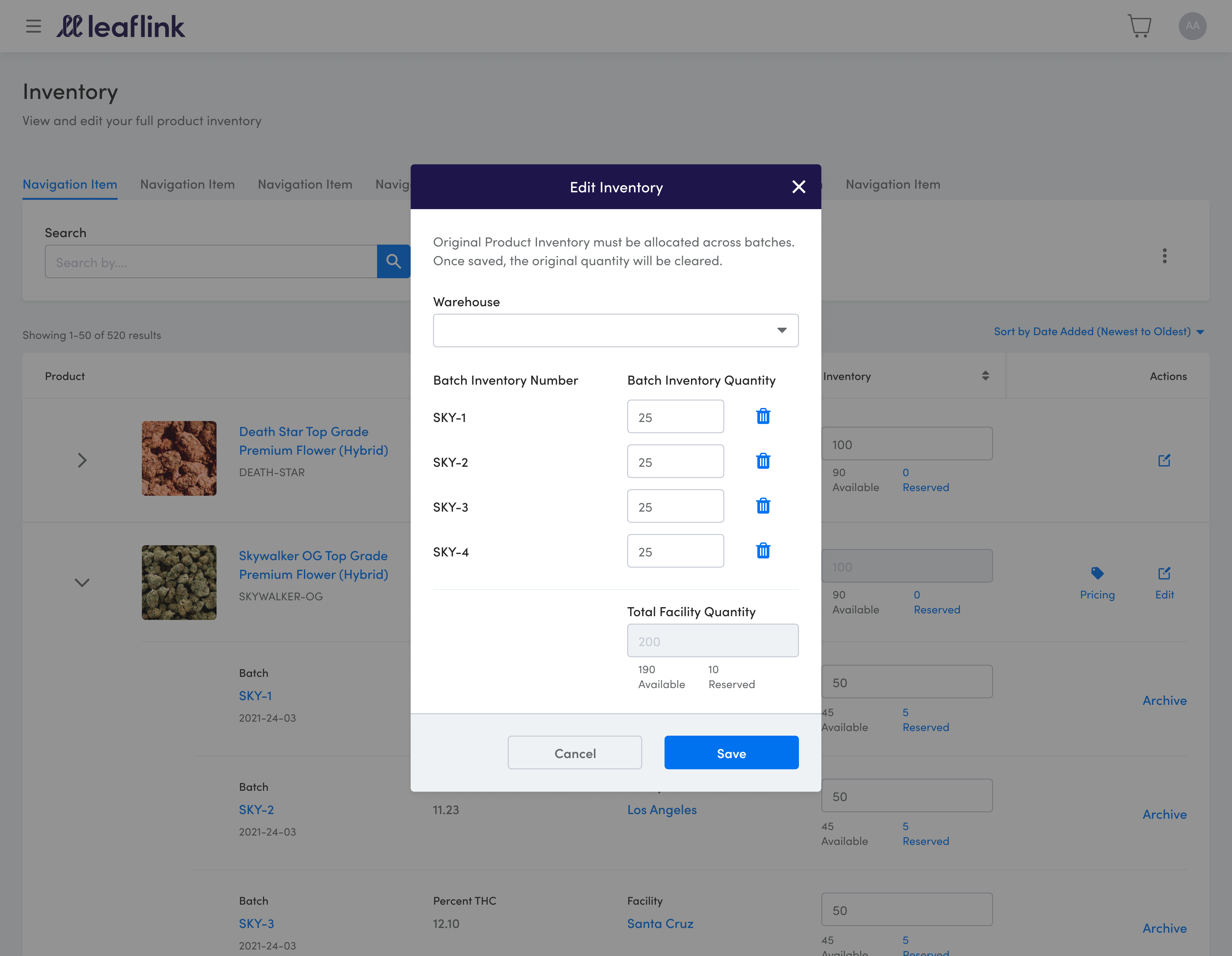Image resolution: width=1232 pixels, height=956 pixels.
Task: Click the SKYWALKER-OG SKU text
Action: coord(281,597)
